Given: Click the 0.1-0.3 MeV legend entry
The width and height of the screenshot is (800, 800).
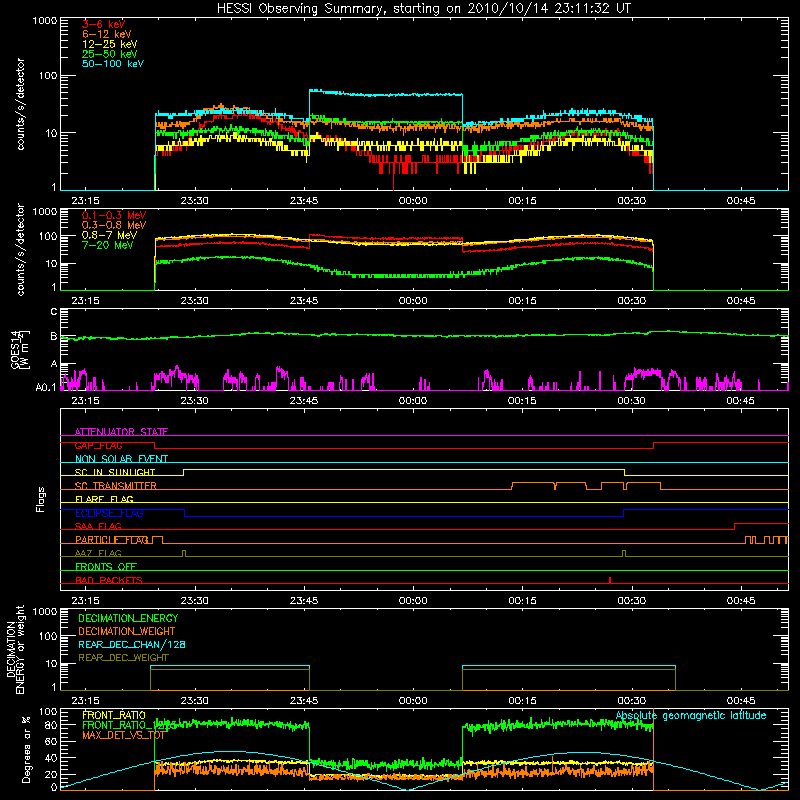Looking at the screenshot, I should pos(113,215).
